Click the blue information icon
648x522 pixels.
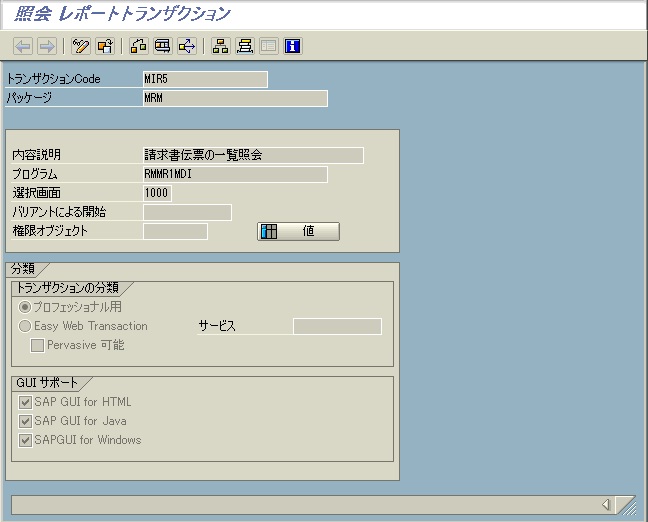293,46
